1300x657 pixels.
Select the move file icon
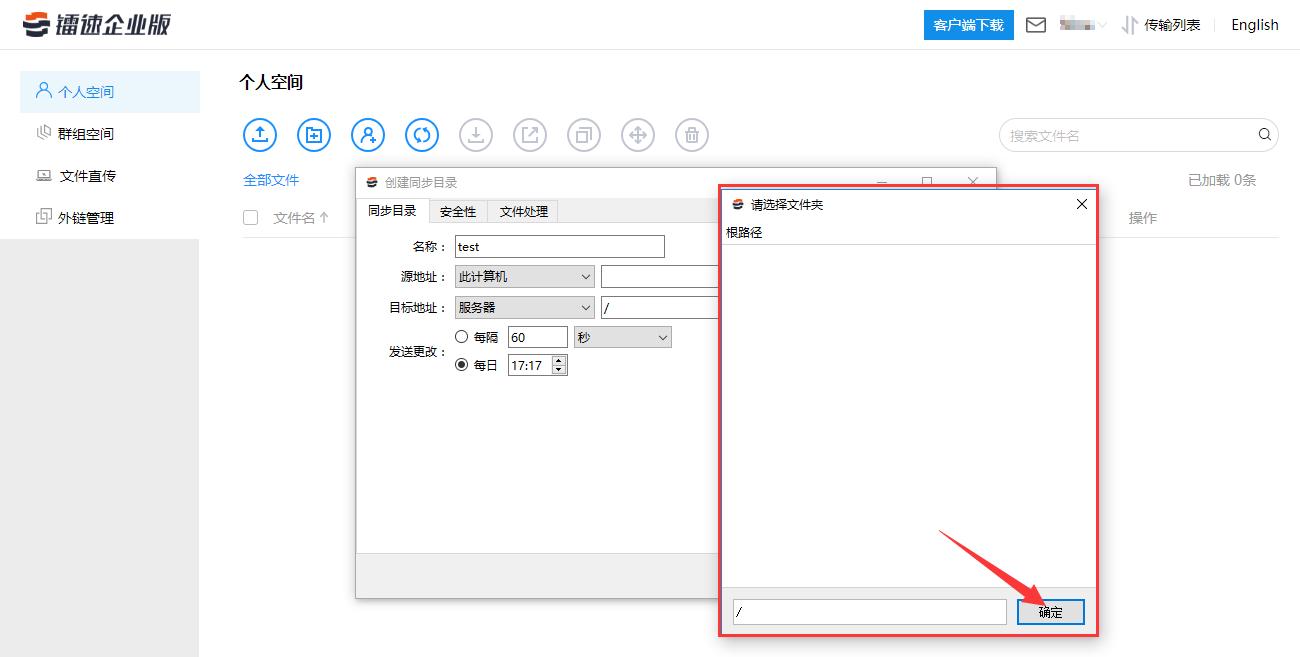(x=638, y=134)
